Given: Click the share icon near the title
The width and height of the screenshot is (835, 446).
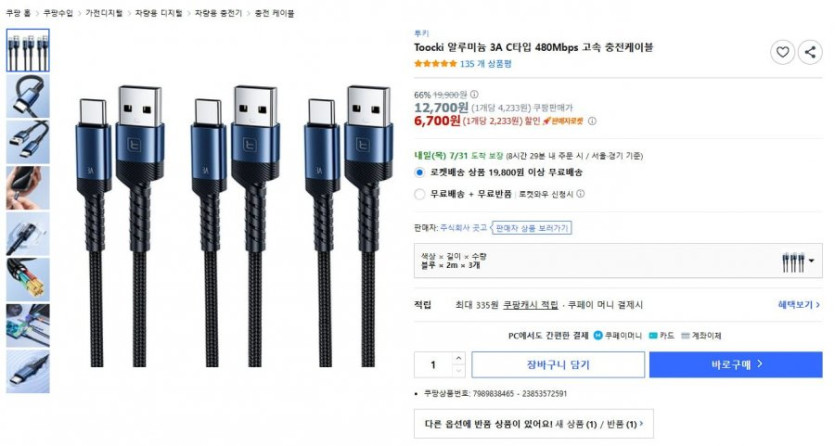Looking at the screenshot, I should pos(810,52).
